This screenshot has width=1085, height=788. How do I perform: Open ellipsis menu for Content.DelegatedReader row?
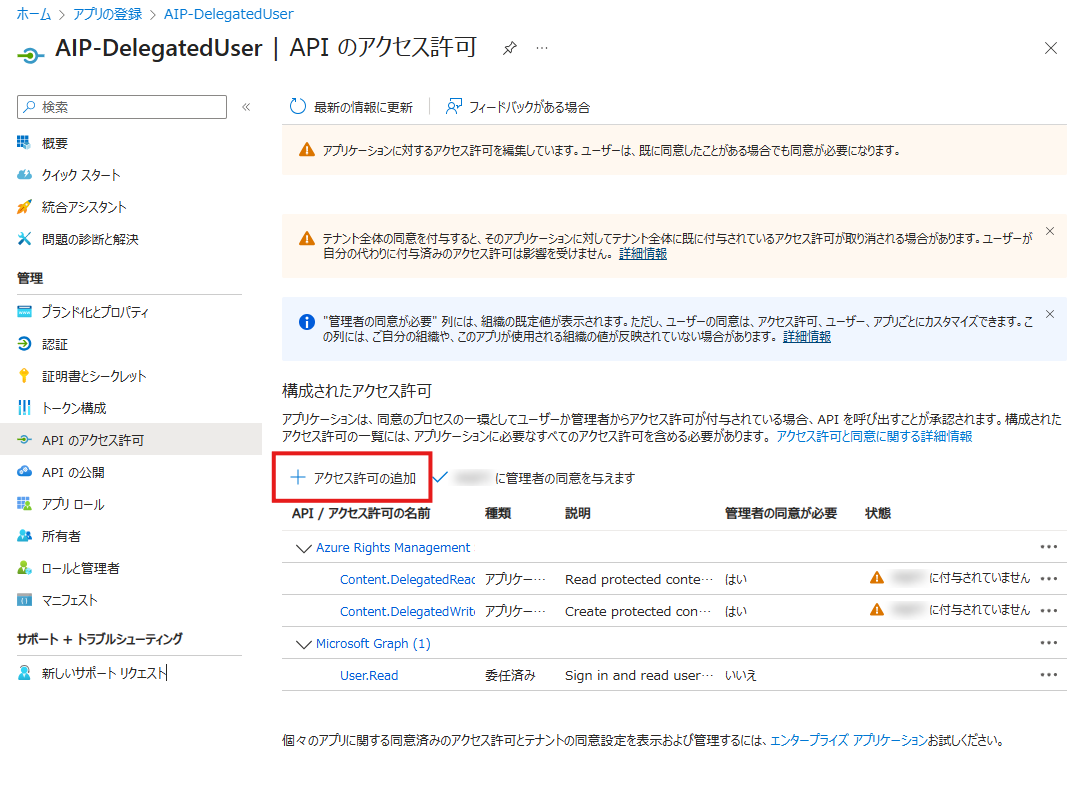(1048, 578)
